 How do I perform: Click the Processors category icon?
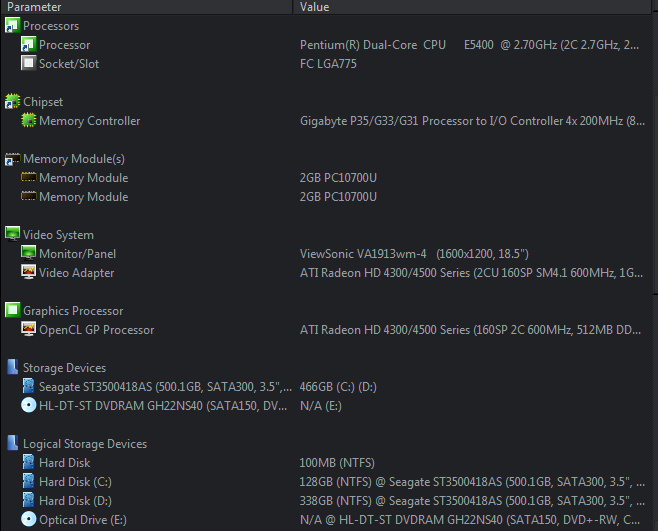(x=12, y=26)
